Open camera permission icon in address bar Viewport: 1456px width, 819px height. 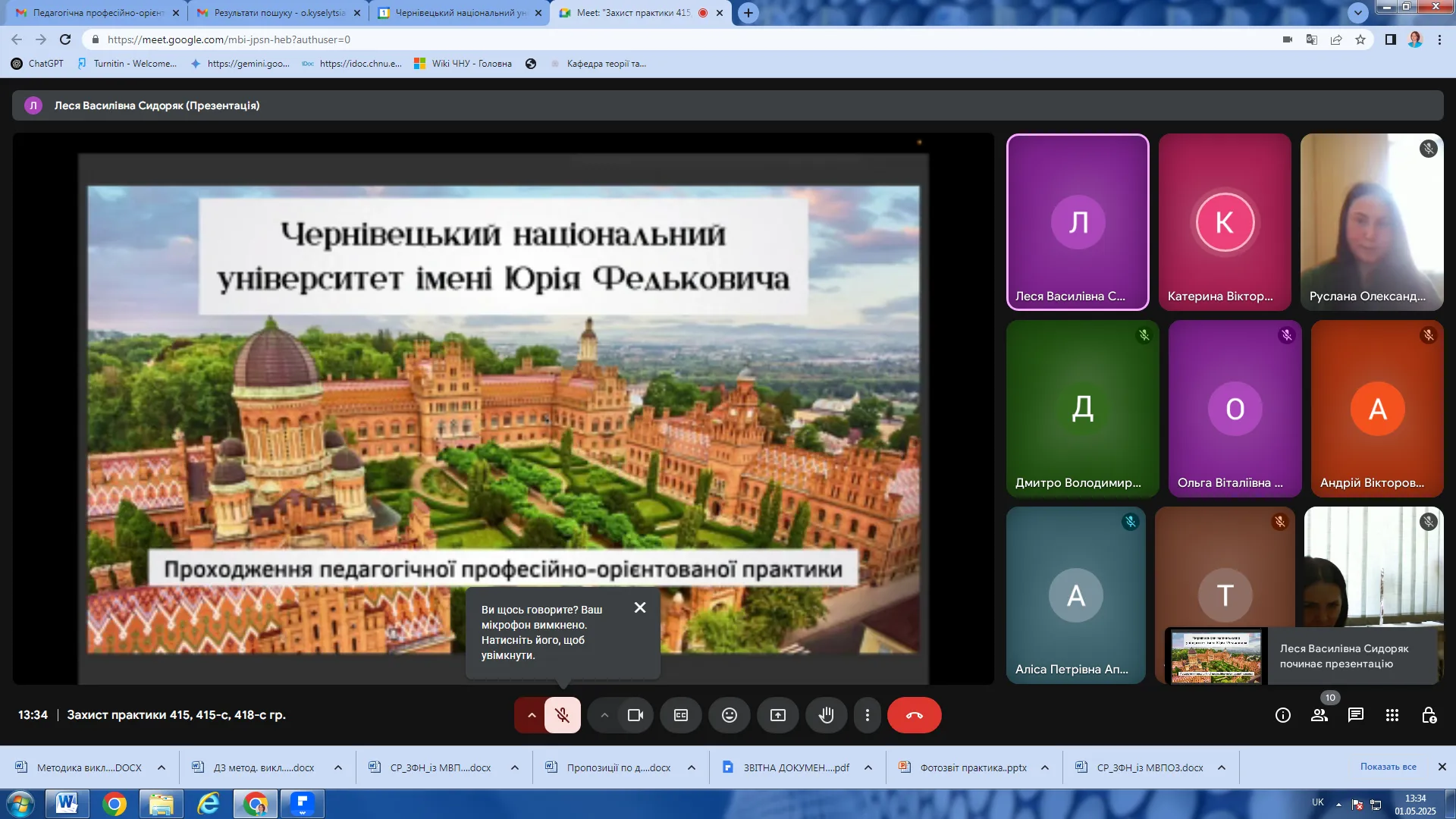coord(1288,39)
